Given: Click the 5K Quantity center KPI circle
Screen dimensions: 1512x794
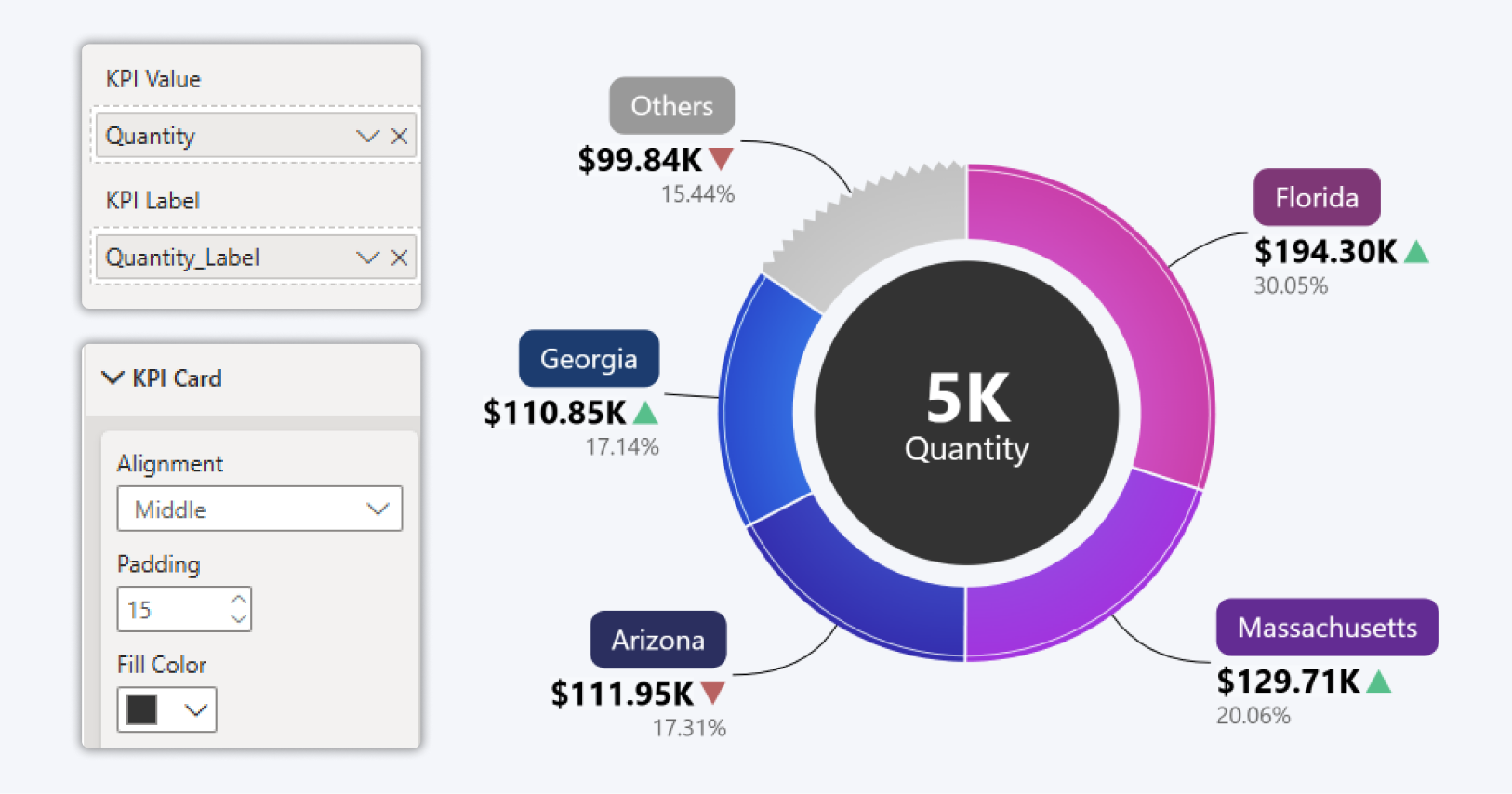Looking at the screenshot, I should coord(966,413).
